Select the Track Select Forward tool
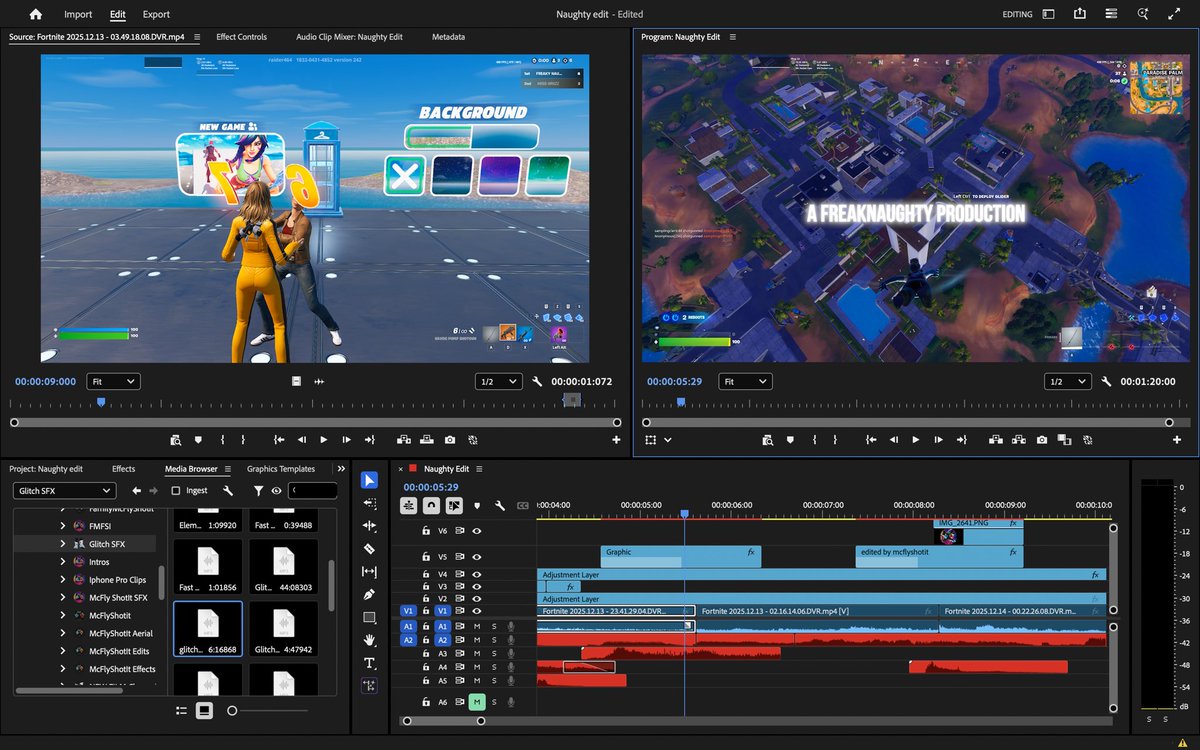 (369, 504)
